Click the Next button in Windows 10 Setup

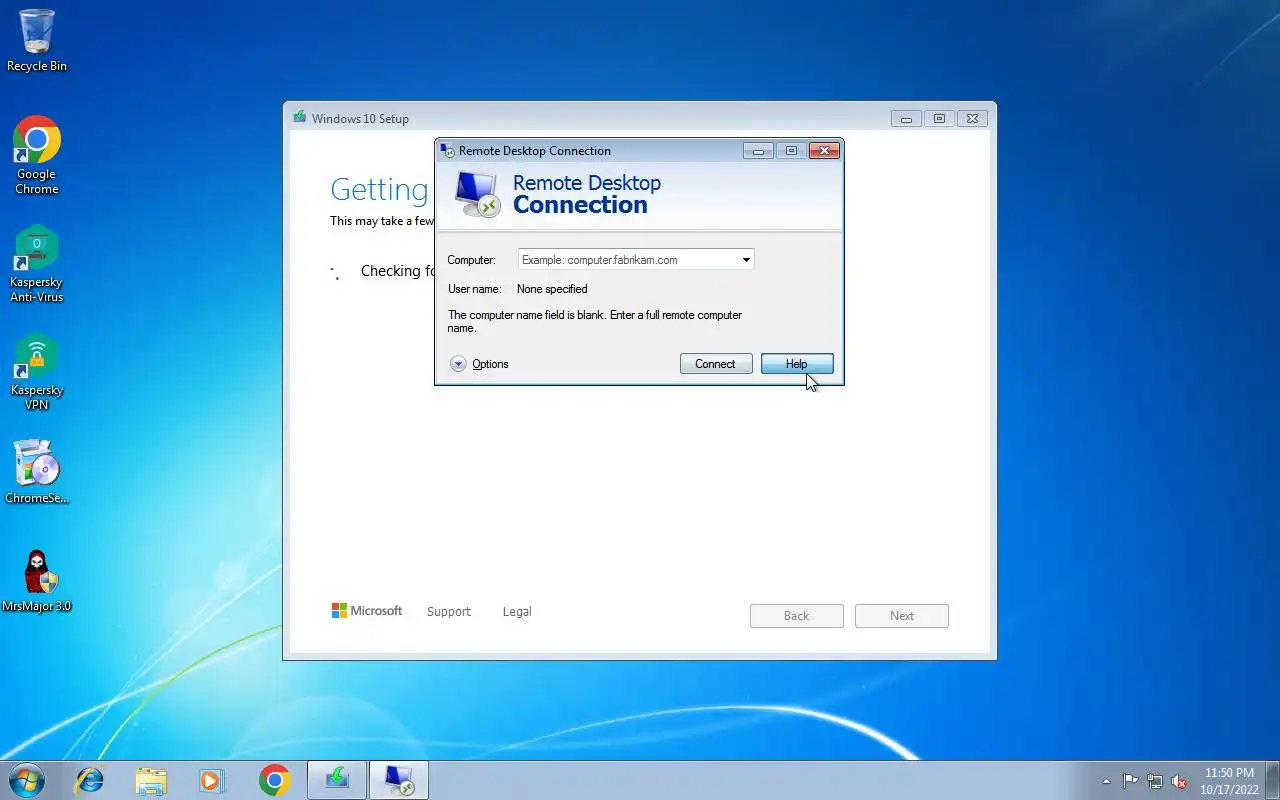click(902, 616)
